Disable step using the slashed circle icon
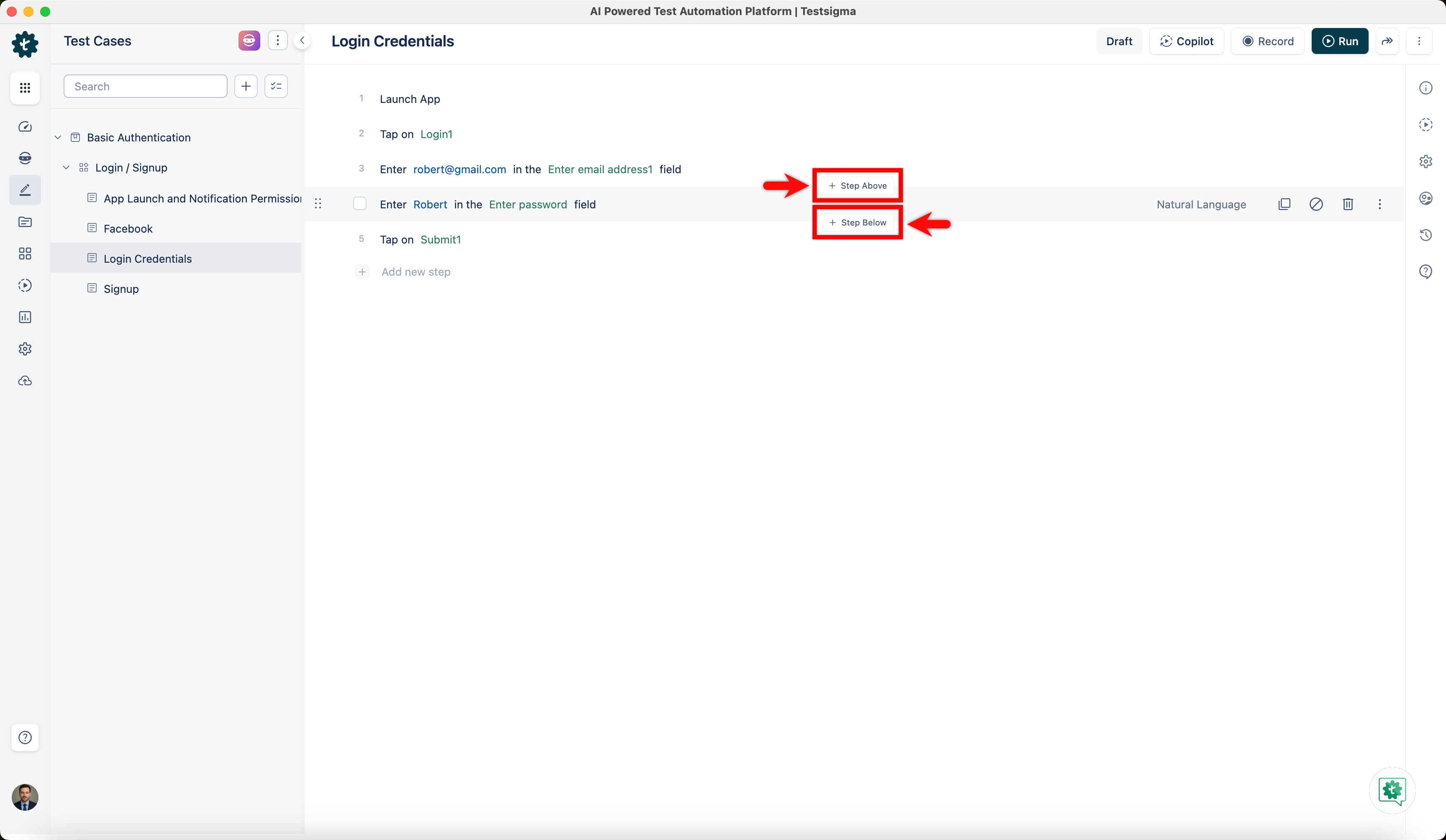 pyautogui.click(x=1316, y=204)
